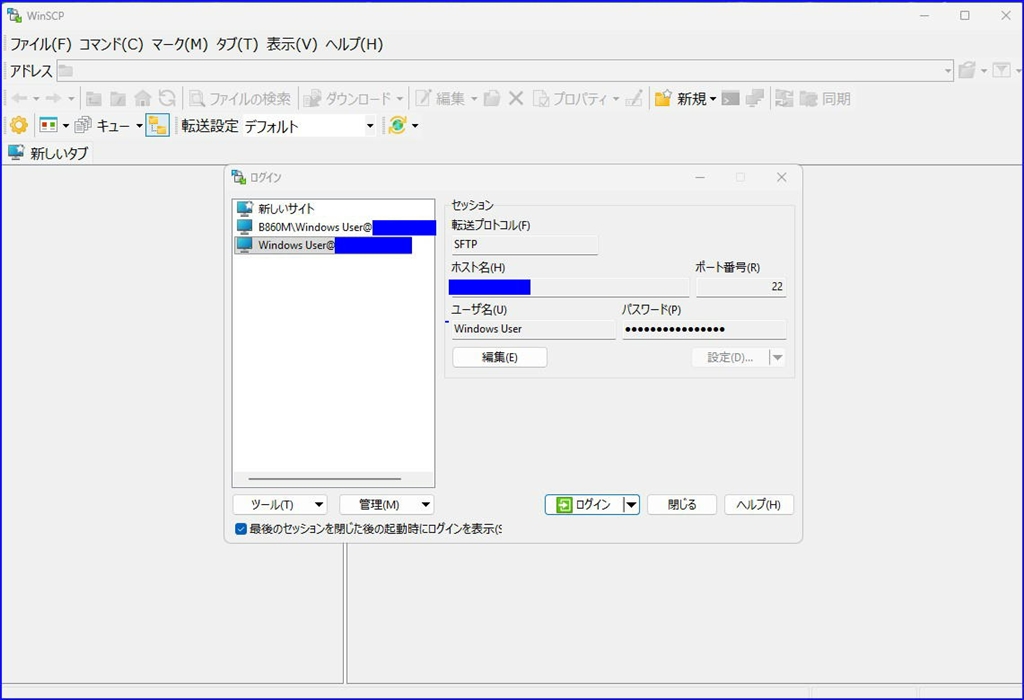Close the ログイン dialog with X
Viewport: 1024px width, 700px height.
click(x=782, y=177)
